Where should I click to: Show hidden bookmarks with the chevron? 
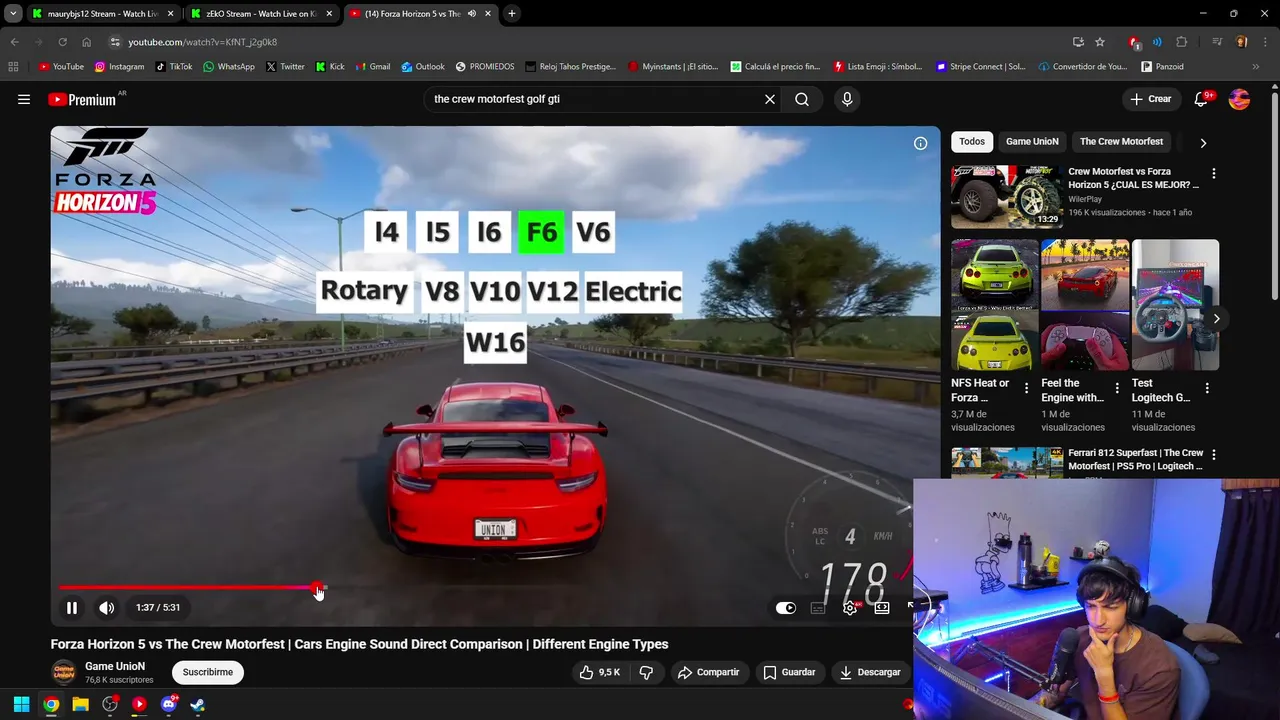coord(1256,67)
